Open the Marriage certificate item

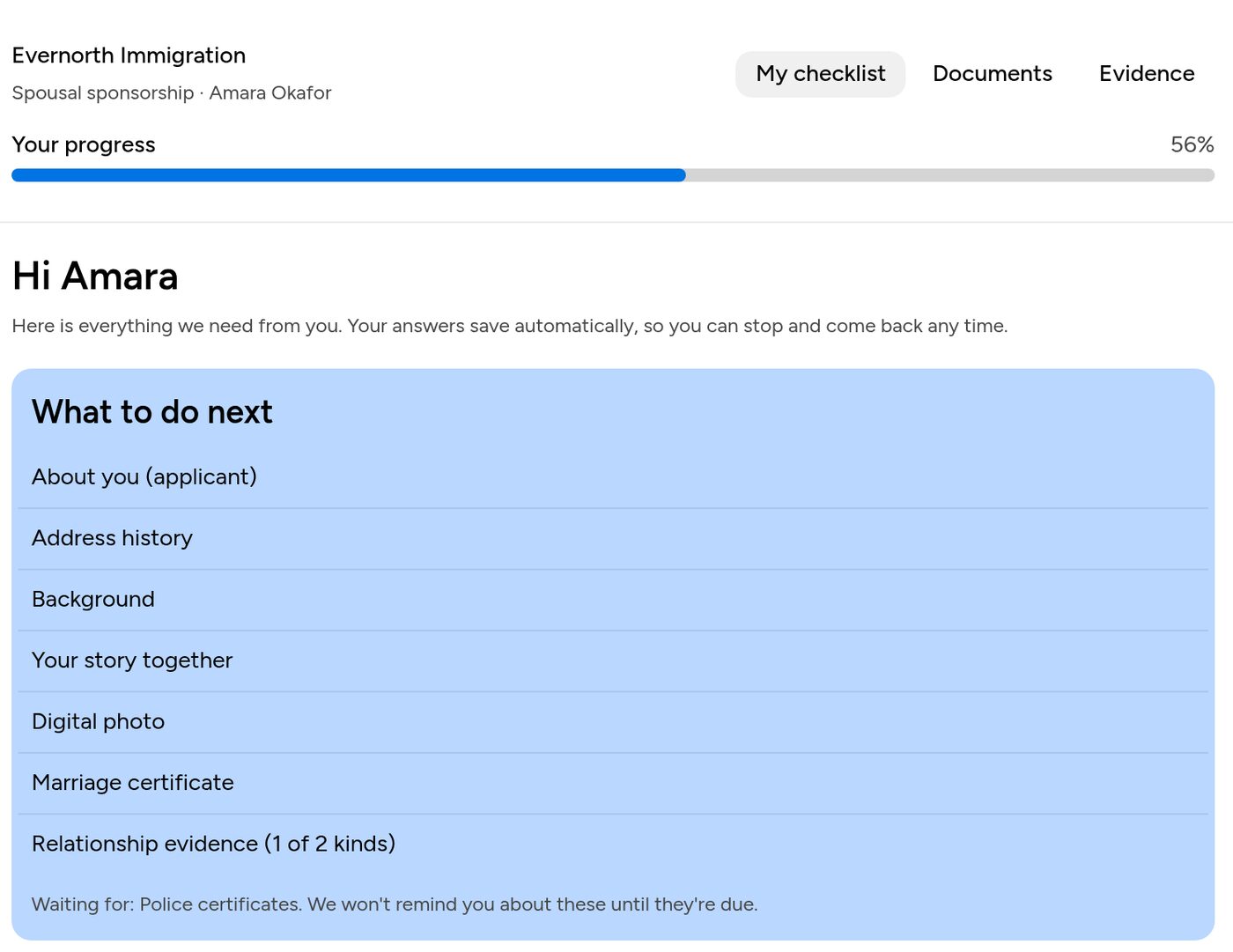click(x=613, y=783)
